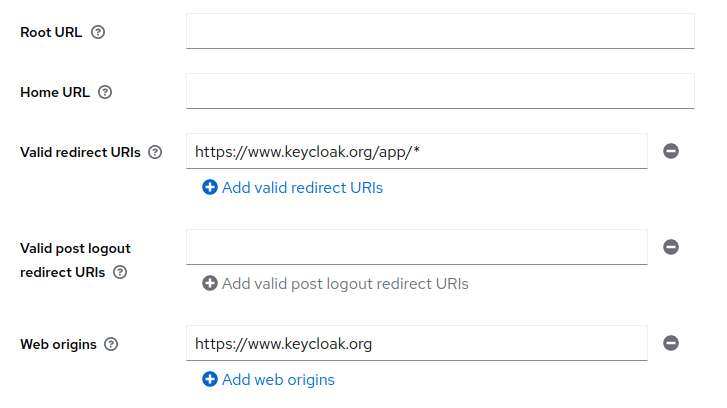Show Web origins help tooltip
Viewport: 727px width, 408px height.
click(x=111, y=344)
